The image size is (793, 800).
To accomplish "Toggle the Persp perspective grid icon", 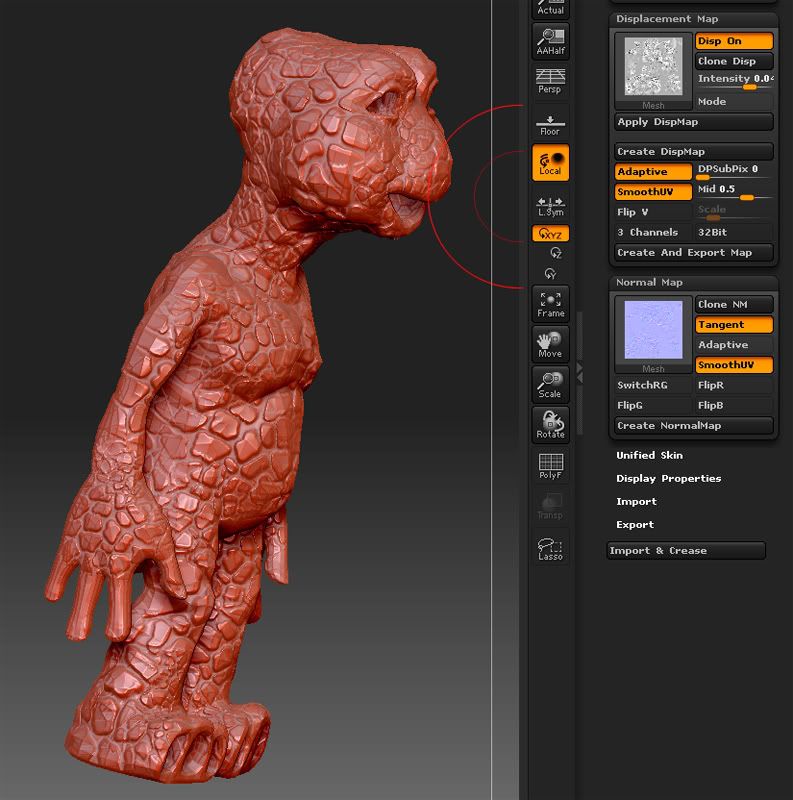I will pyautogui.click(x=550, y=81).
